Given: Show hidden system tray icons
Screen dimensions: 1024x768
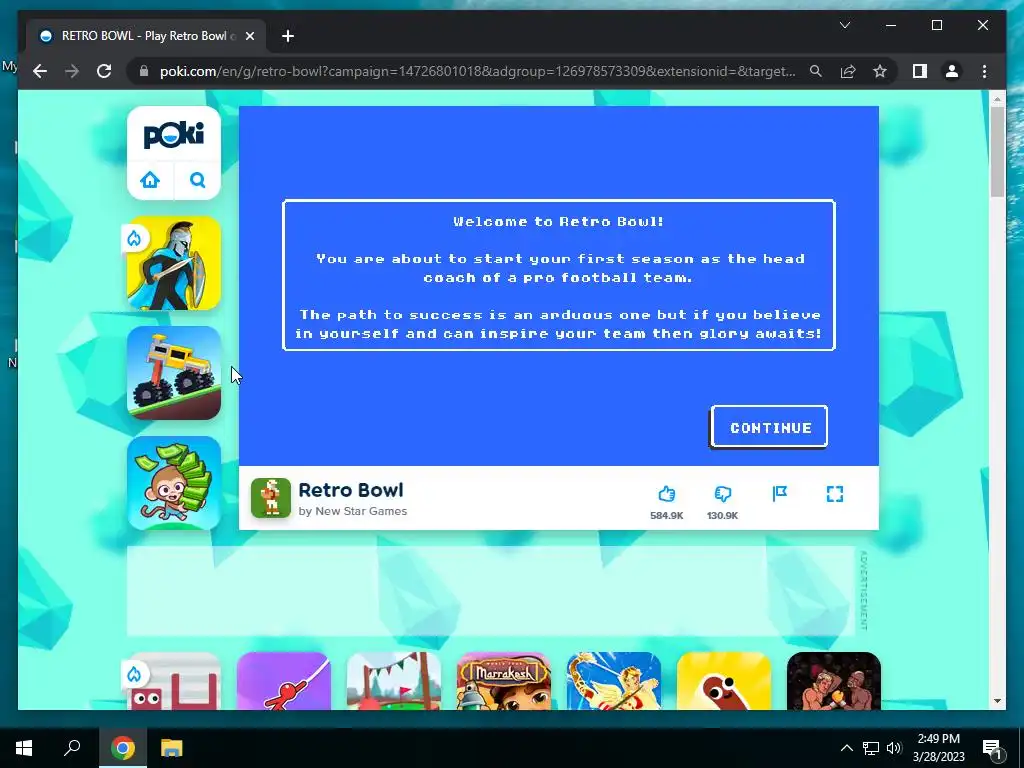Looking at the screenshot, I should click(846, 748).
